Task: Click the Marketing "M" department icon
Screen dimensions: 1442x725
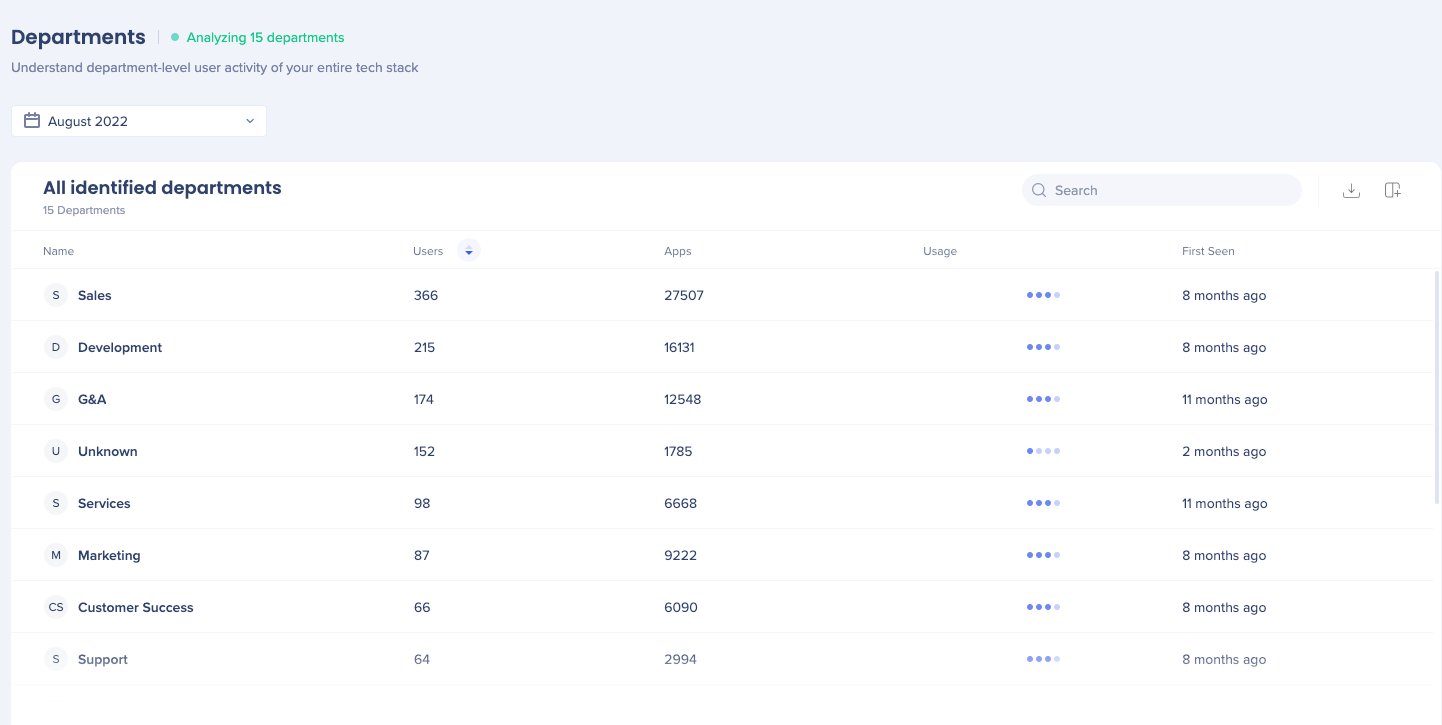Action: (55, 554)
